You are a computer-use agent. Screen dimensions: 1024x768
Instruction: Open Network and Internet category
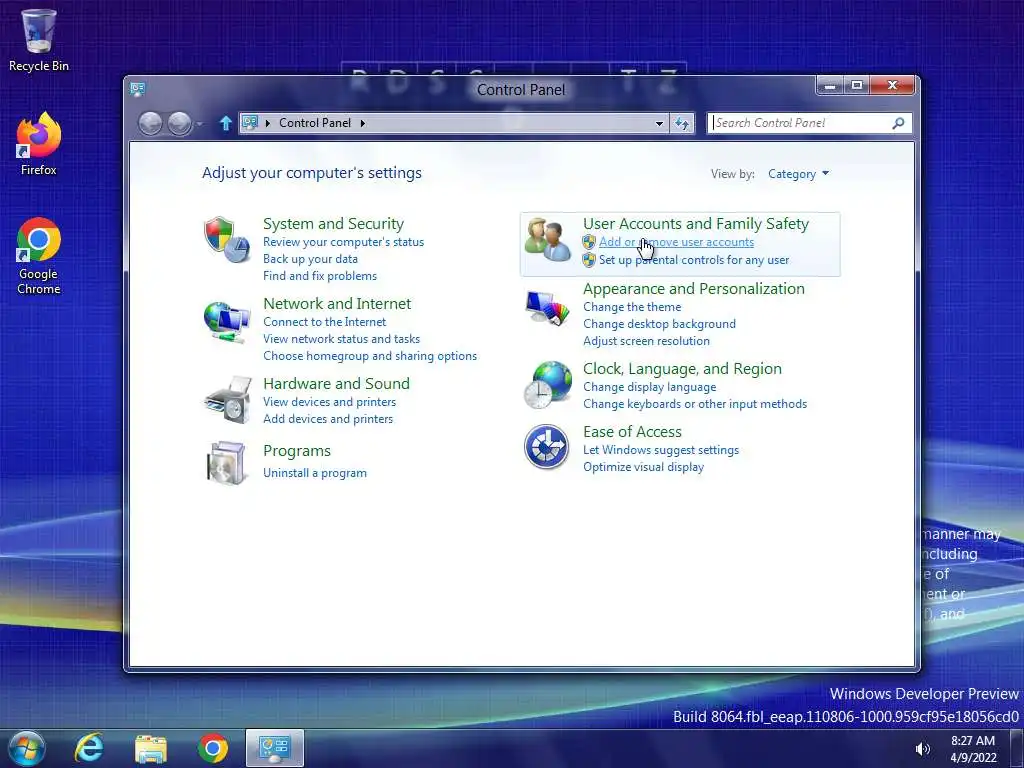[337, 303]
